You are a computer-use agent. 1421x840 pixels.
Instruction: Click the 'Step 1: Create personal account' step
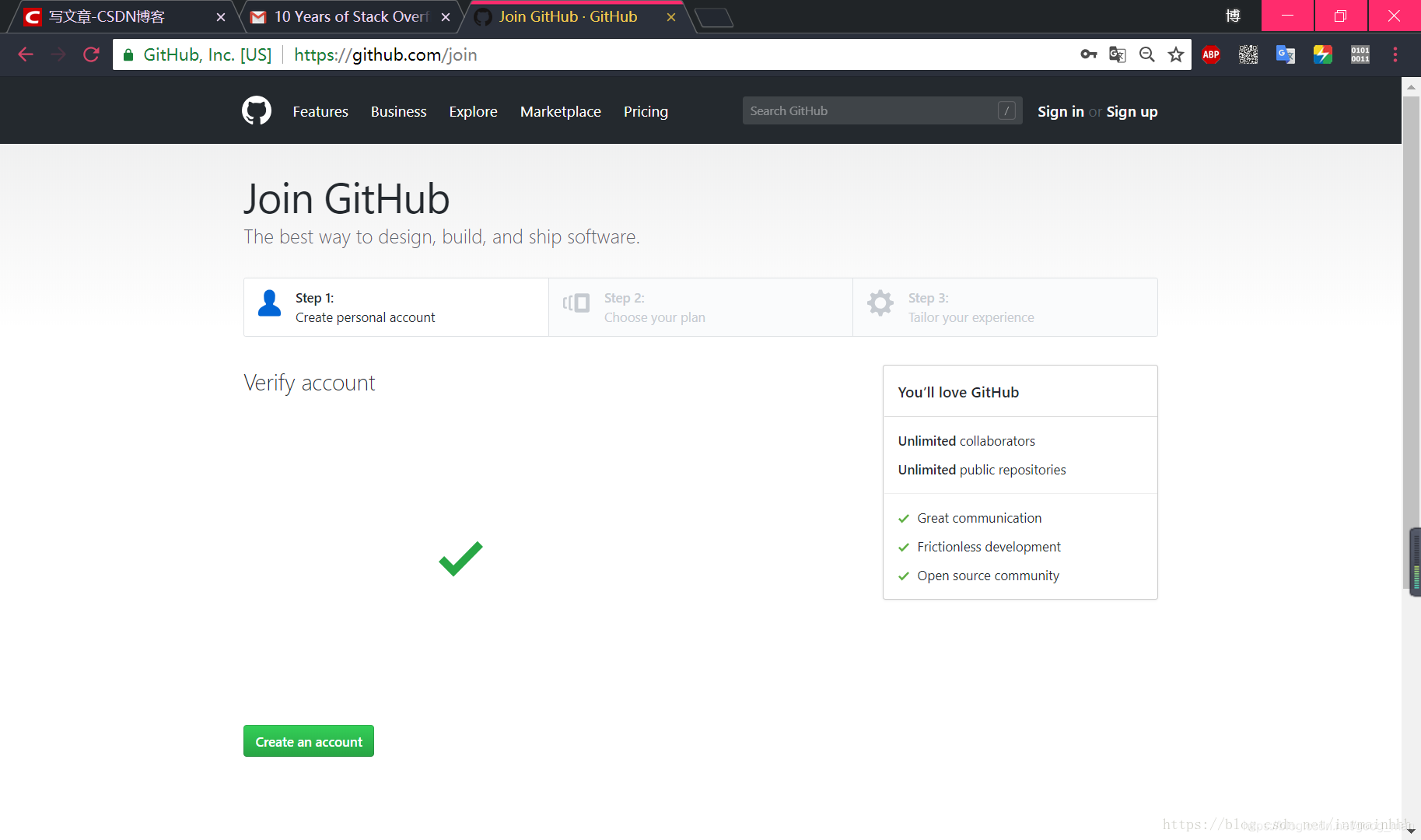coord(396,307)
